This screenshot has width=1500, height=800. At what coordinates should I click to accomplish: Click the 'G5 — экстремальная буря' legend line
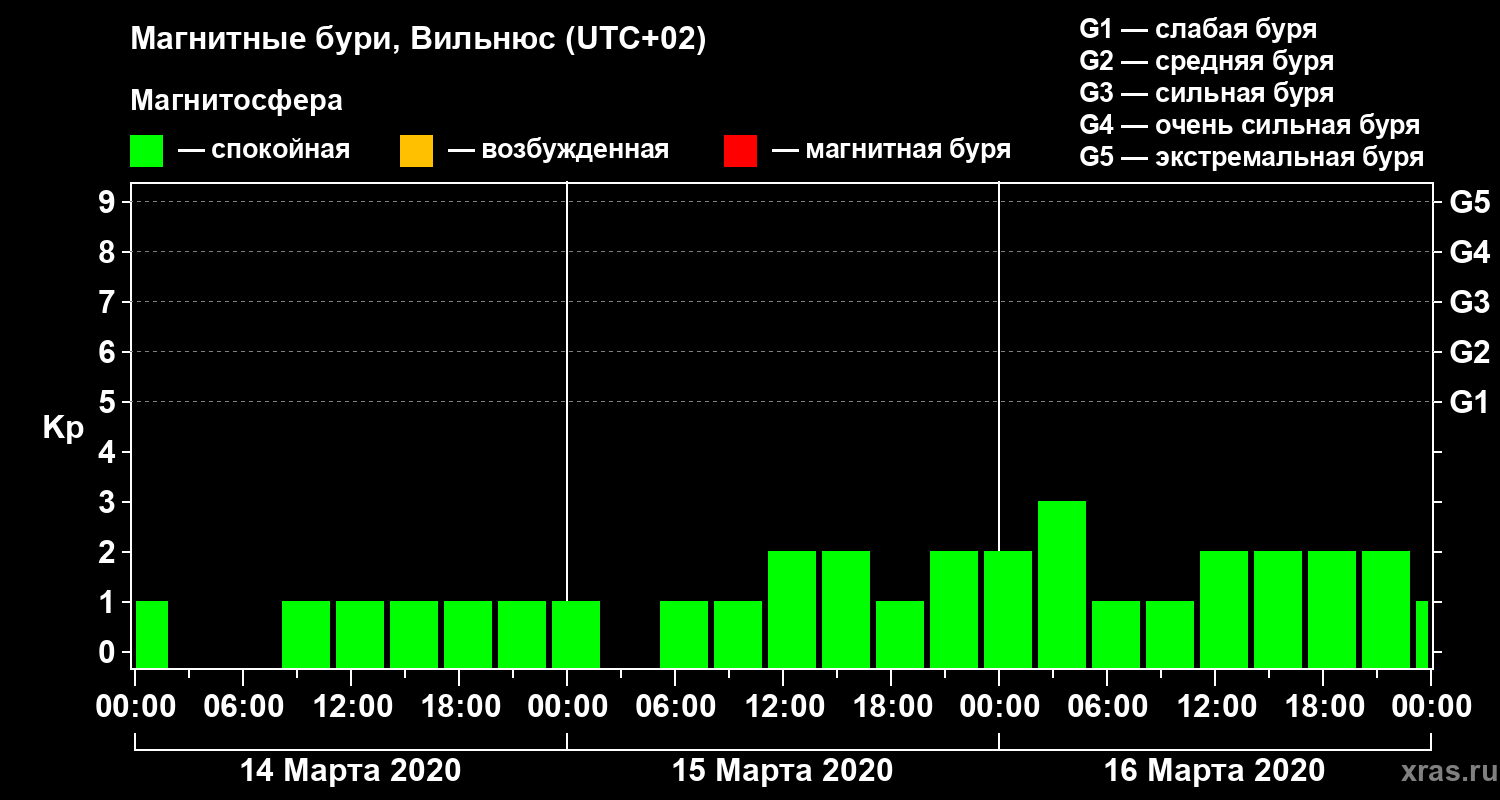click(1251, 158)
